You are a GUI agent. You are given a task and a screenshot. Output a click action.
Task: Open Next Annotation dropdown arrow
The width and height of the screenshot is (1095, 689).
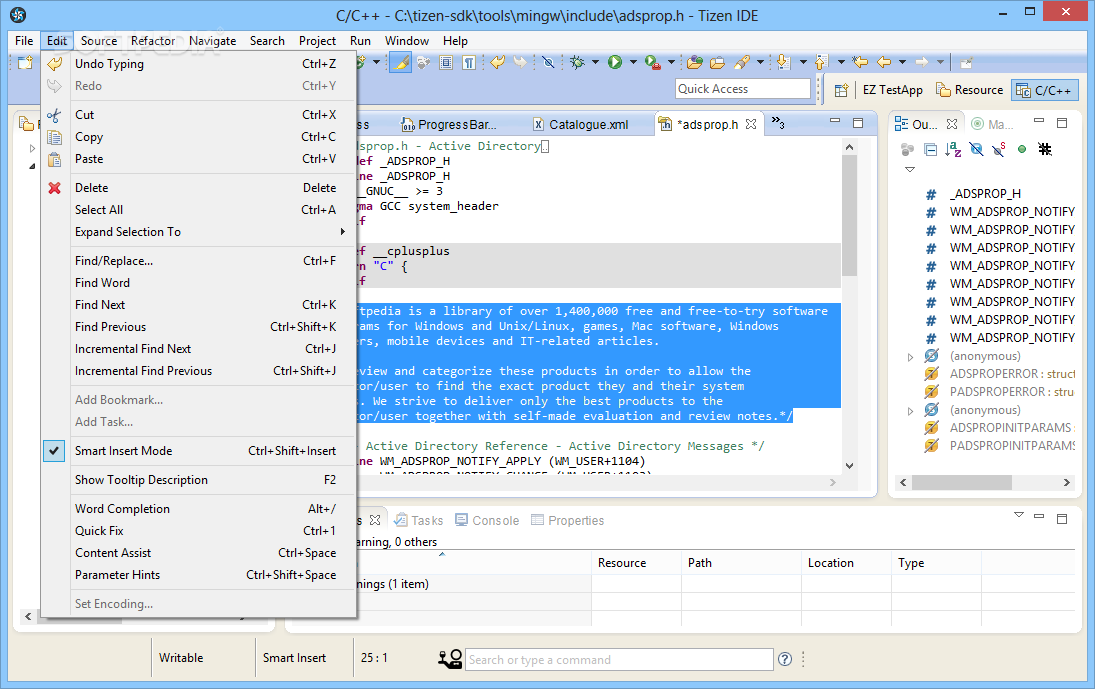click(x=803, y=62)
